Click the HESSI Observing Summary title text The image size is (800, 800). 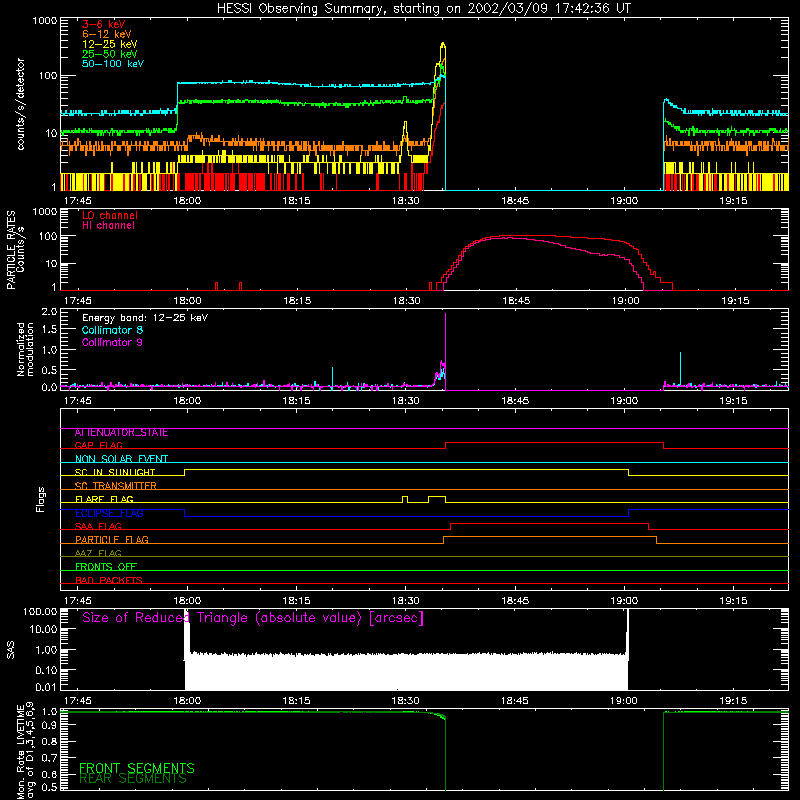tap(424, 9)
